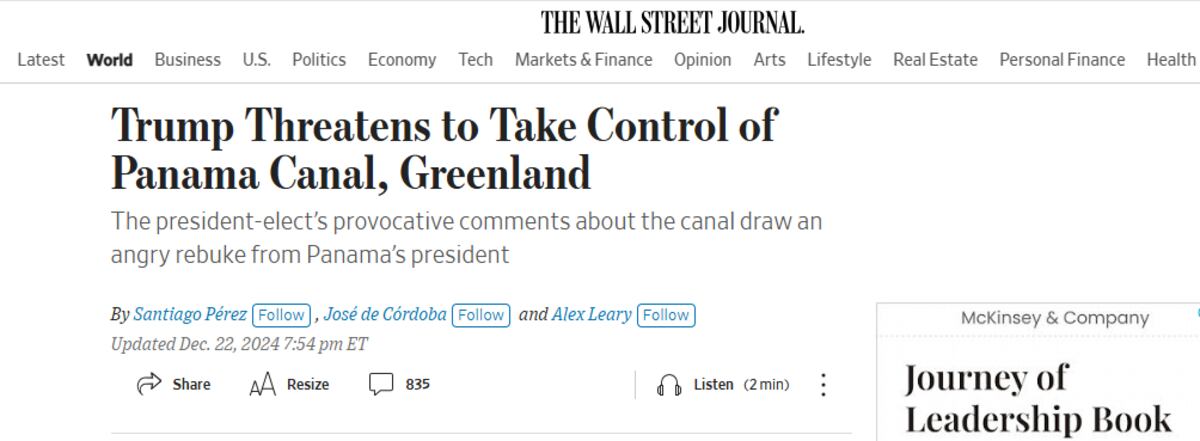This screenshot has width=1200, height=441.
Task: Click the Resize text icon
Action: point(262,384)
